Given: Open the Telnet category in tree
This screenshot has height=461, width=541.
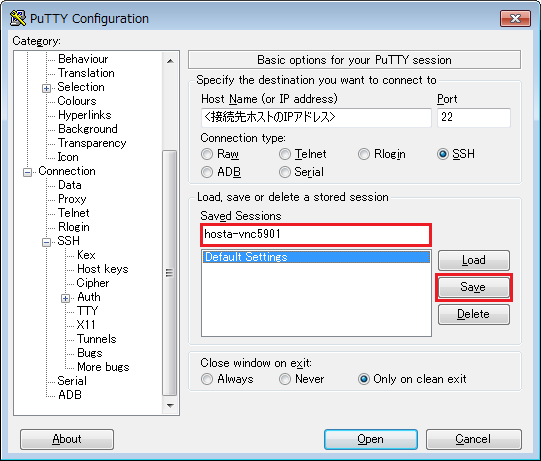Looking at the screenshot, I should [74, 213].
